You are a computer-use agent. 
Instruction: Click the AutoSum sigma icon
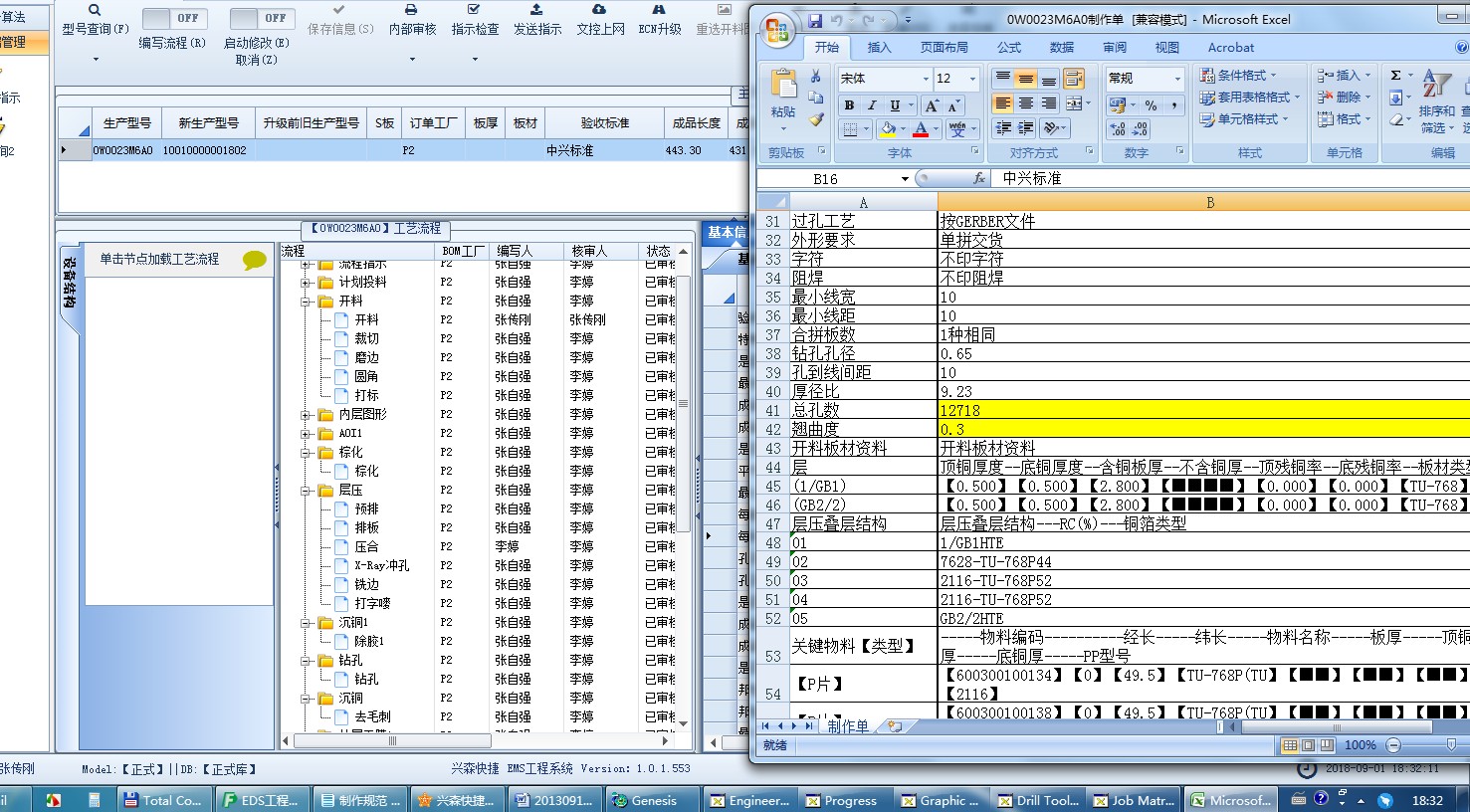pos(1396,76)
